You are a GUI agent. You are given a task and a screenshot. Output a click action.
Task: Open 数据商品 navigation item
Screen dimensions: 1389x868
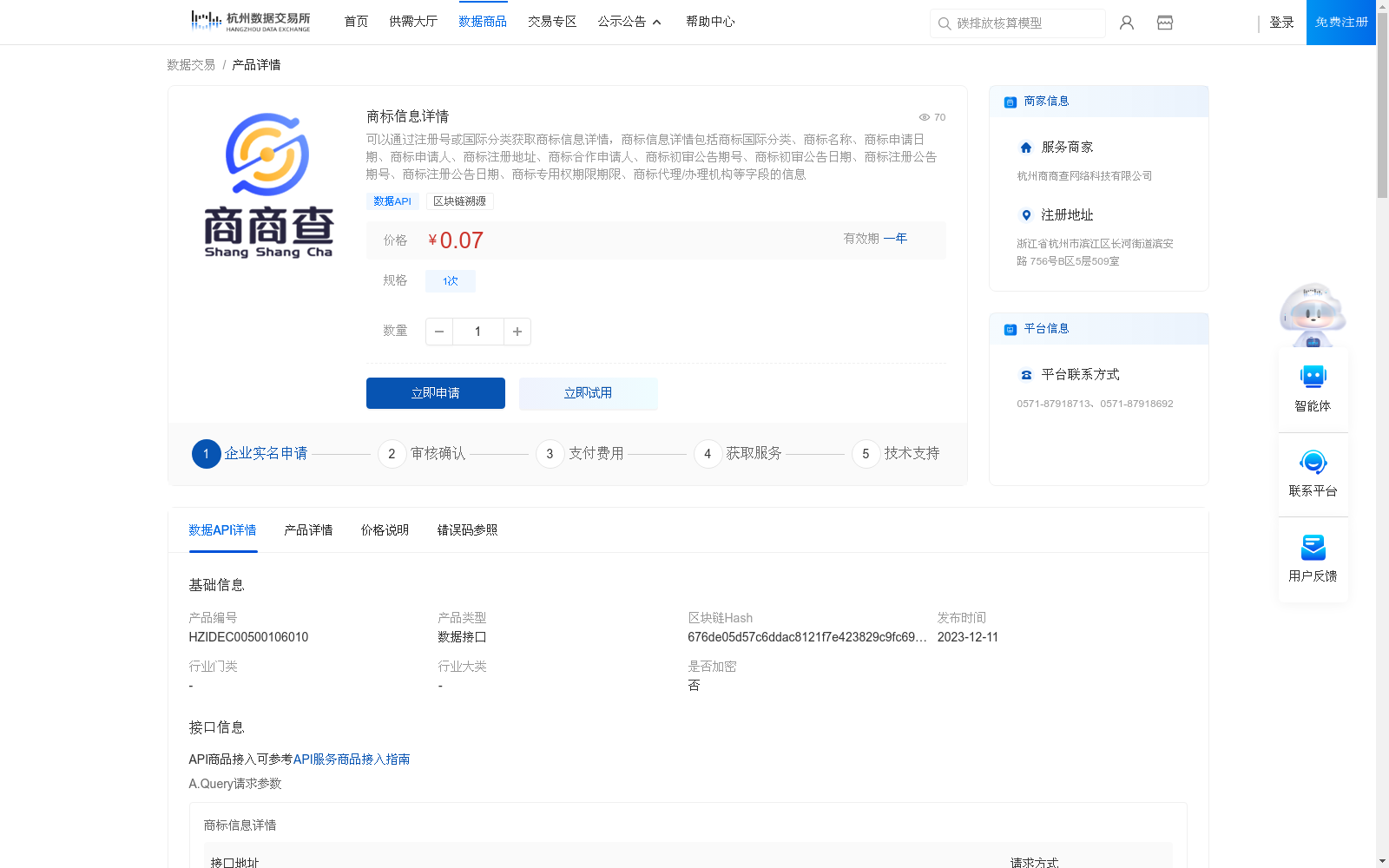point(483,22)
